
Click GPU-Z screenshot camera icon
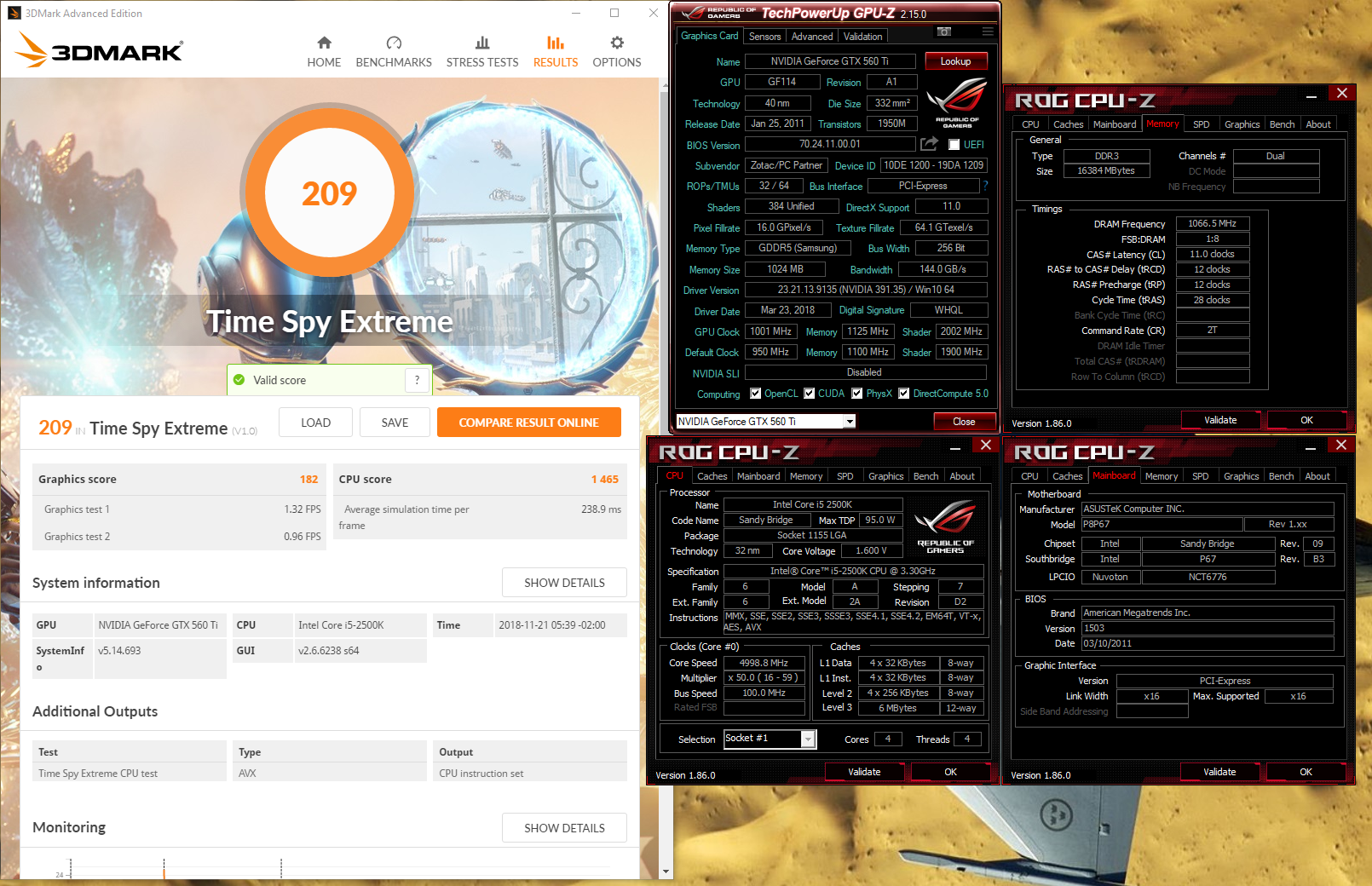pyautogui.click(x=944, y=32)
